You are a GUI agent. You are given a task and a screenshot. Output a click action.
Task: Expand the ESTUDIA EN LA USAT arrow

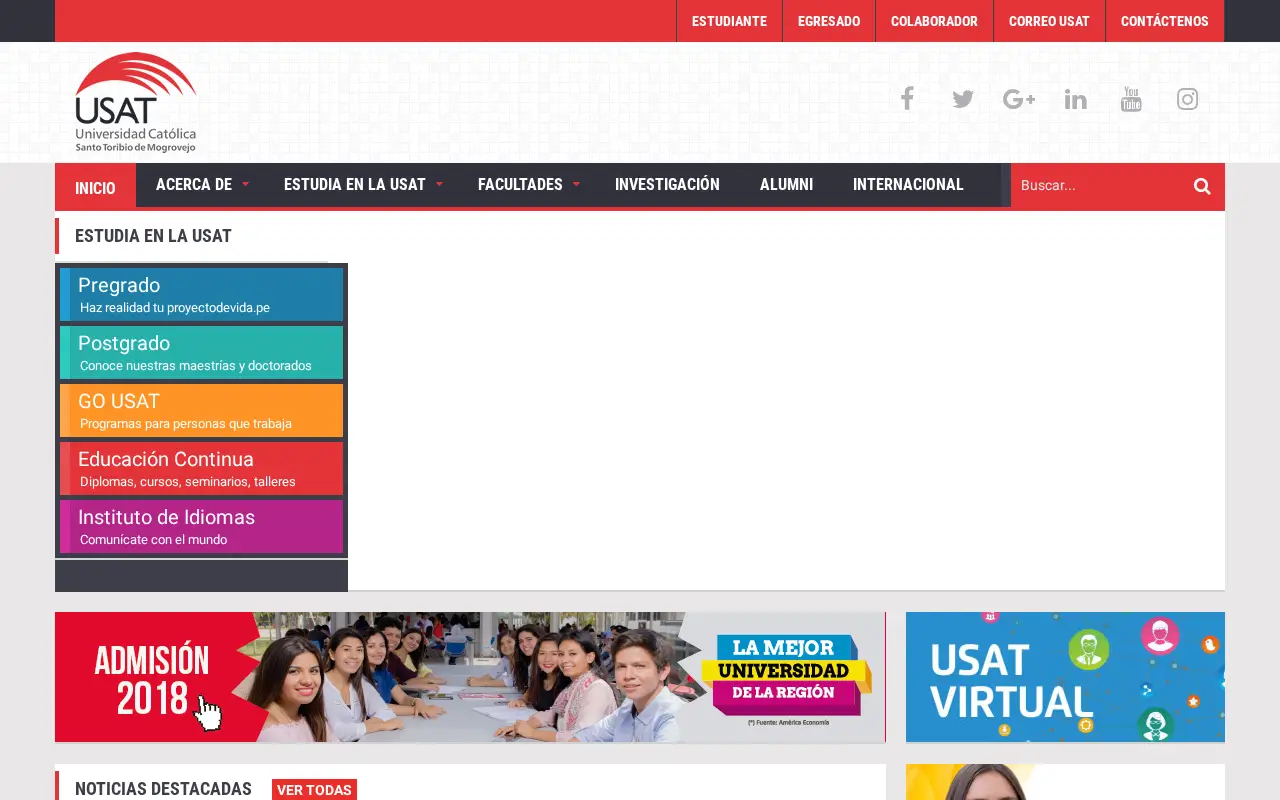(x=439, y=185)
